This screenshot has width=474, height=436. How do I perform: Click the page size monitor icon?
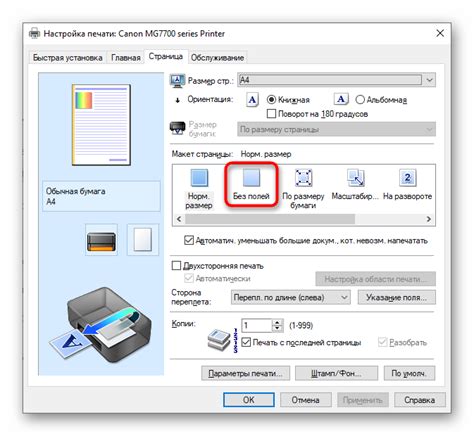(x=177, y=81)
